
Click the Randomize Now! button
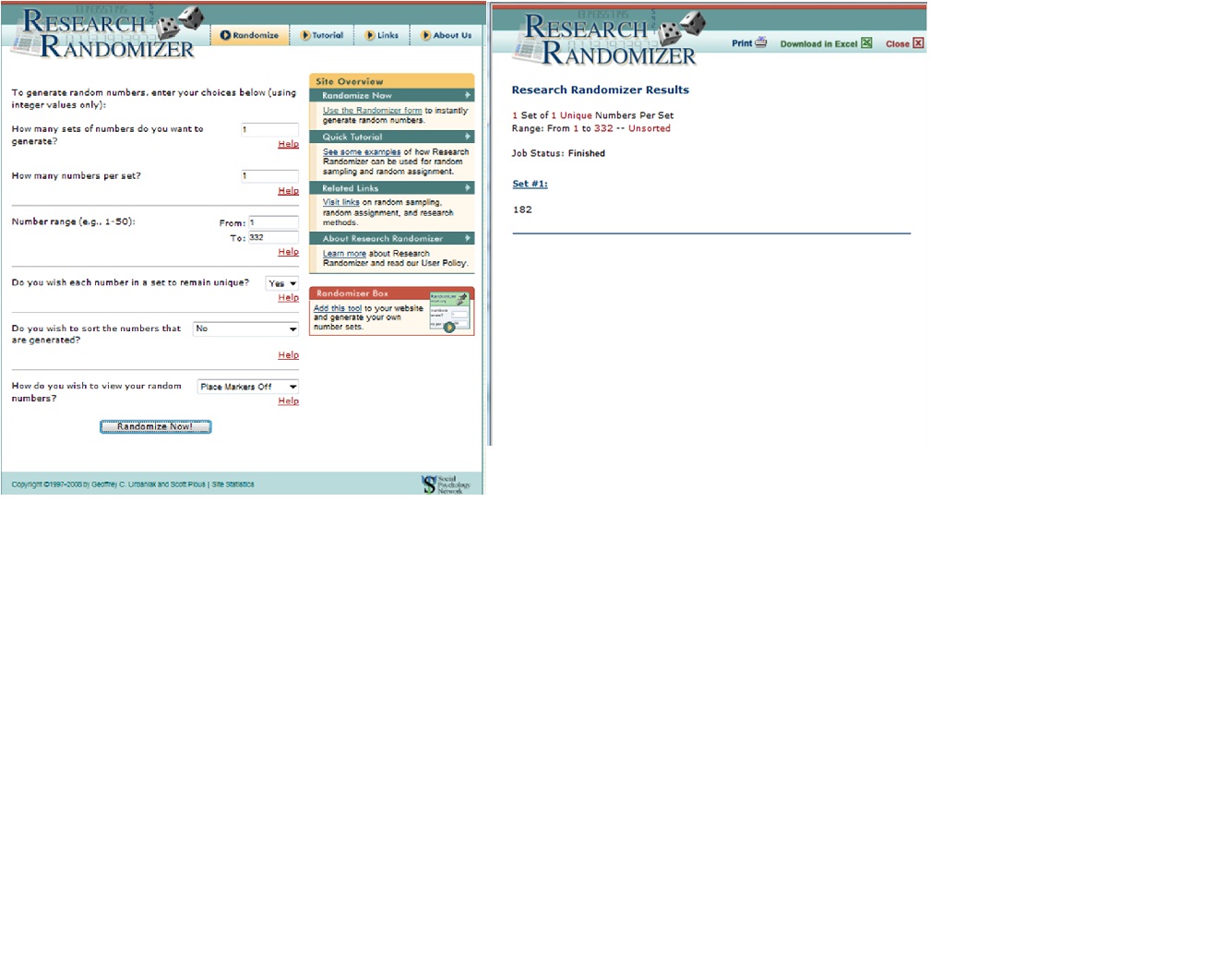(155, 426)
